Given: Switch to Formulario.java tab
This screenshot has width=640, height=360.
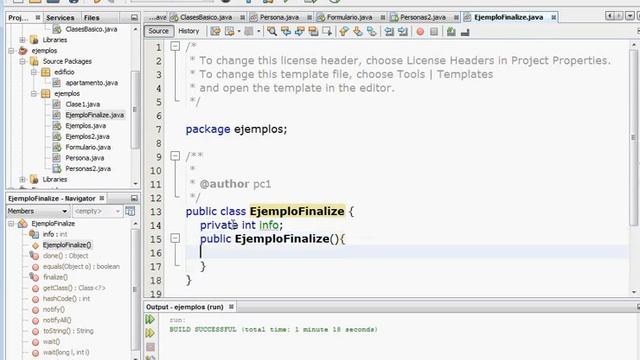Looking at the screenshot, I should [349, 17].
